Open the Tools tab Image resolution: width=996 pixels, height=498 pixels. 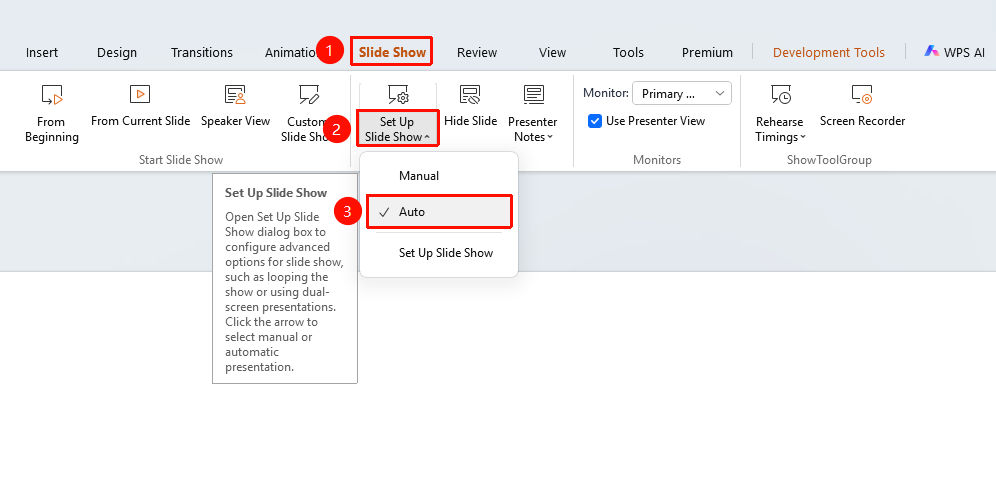coord(628,53)
